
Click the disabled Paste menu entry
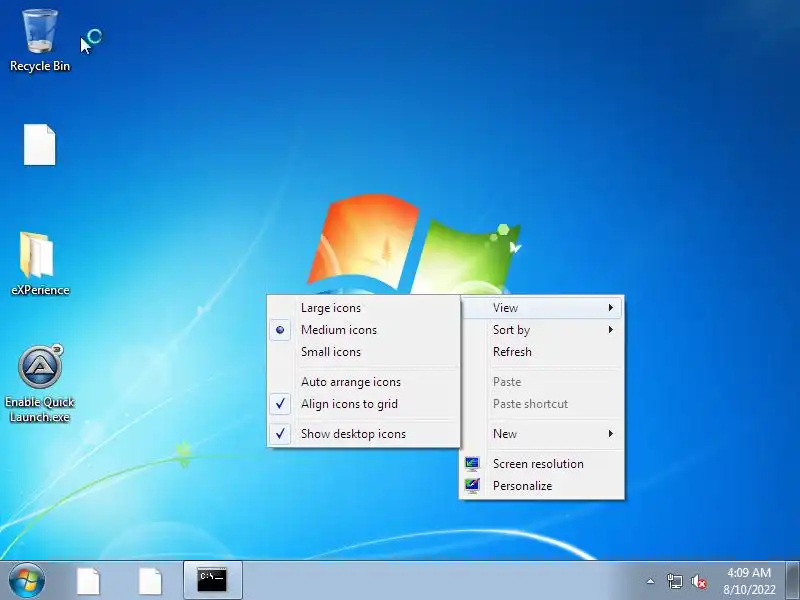(542, 382)
